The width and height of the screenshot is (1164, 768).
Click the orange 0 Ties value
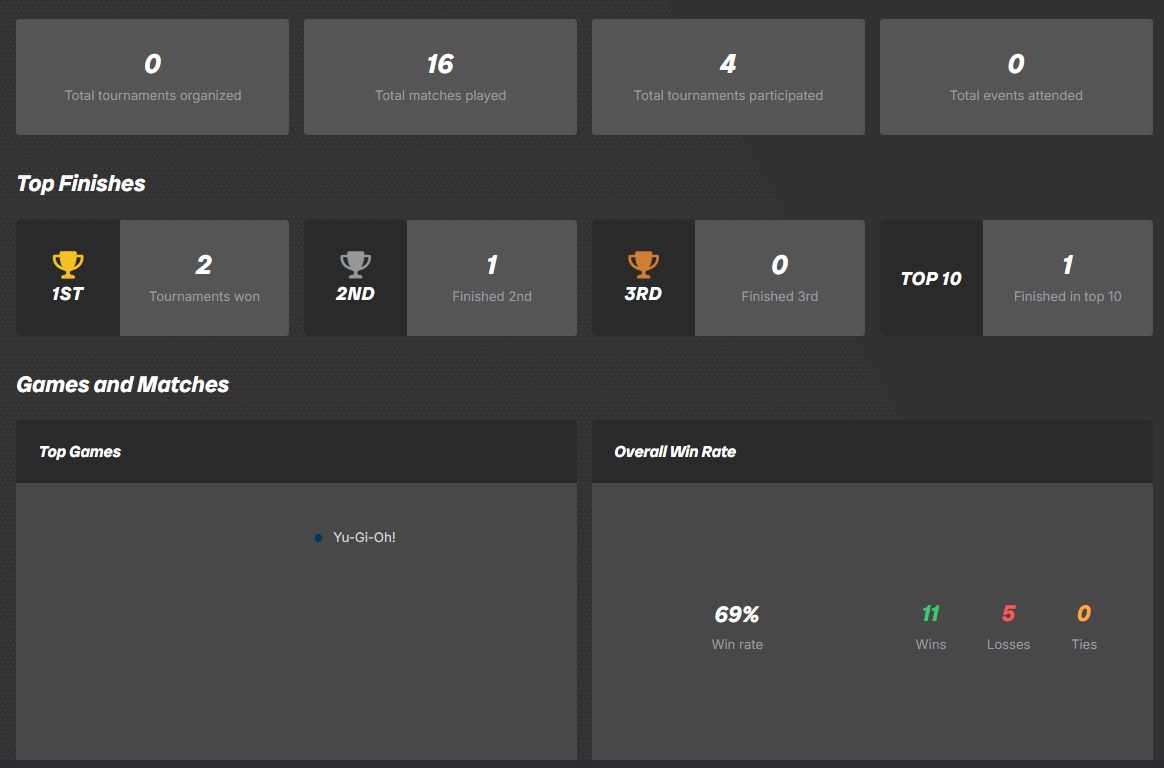1084,614
